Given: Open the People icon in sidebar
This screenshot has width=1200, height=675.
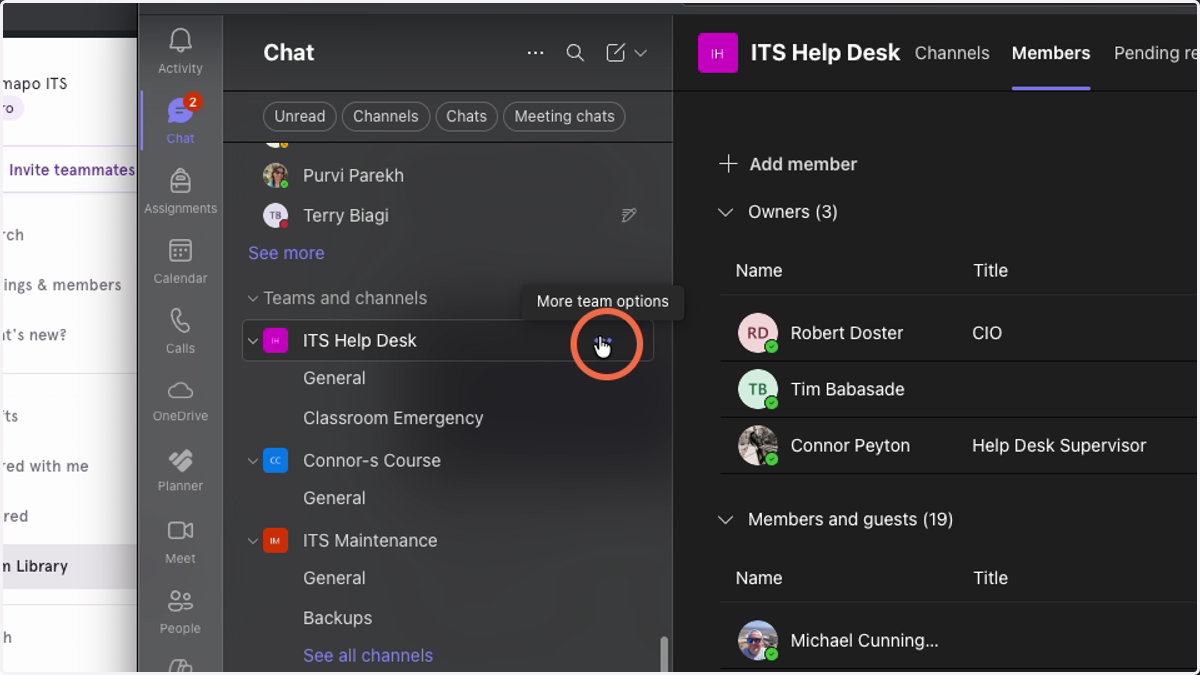Looking at the screenshot, I should point(180,600).
